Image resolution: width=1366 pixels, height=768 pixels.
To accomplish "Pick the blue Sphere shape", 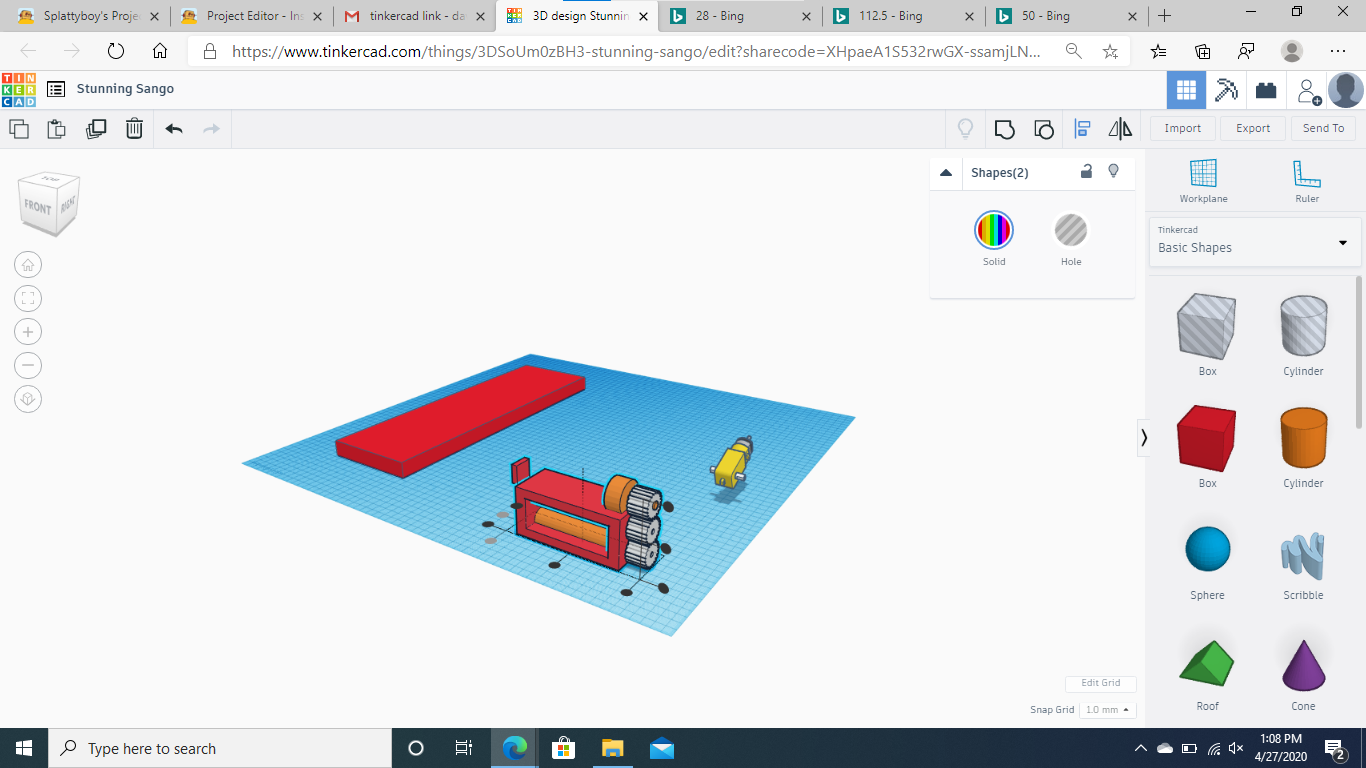I will click(x=1207, y=551).
